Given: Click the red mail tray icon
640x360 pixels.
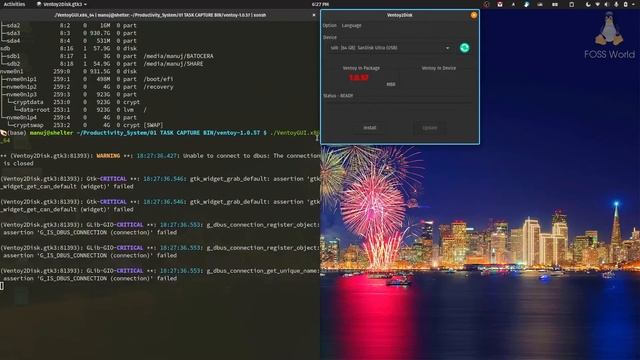Looking at the screenshot, I should [500, 4].
